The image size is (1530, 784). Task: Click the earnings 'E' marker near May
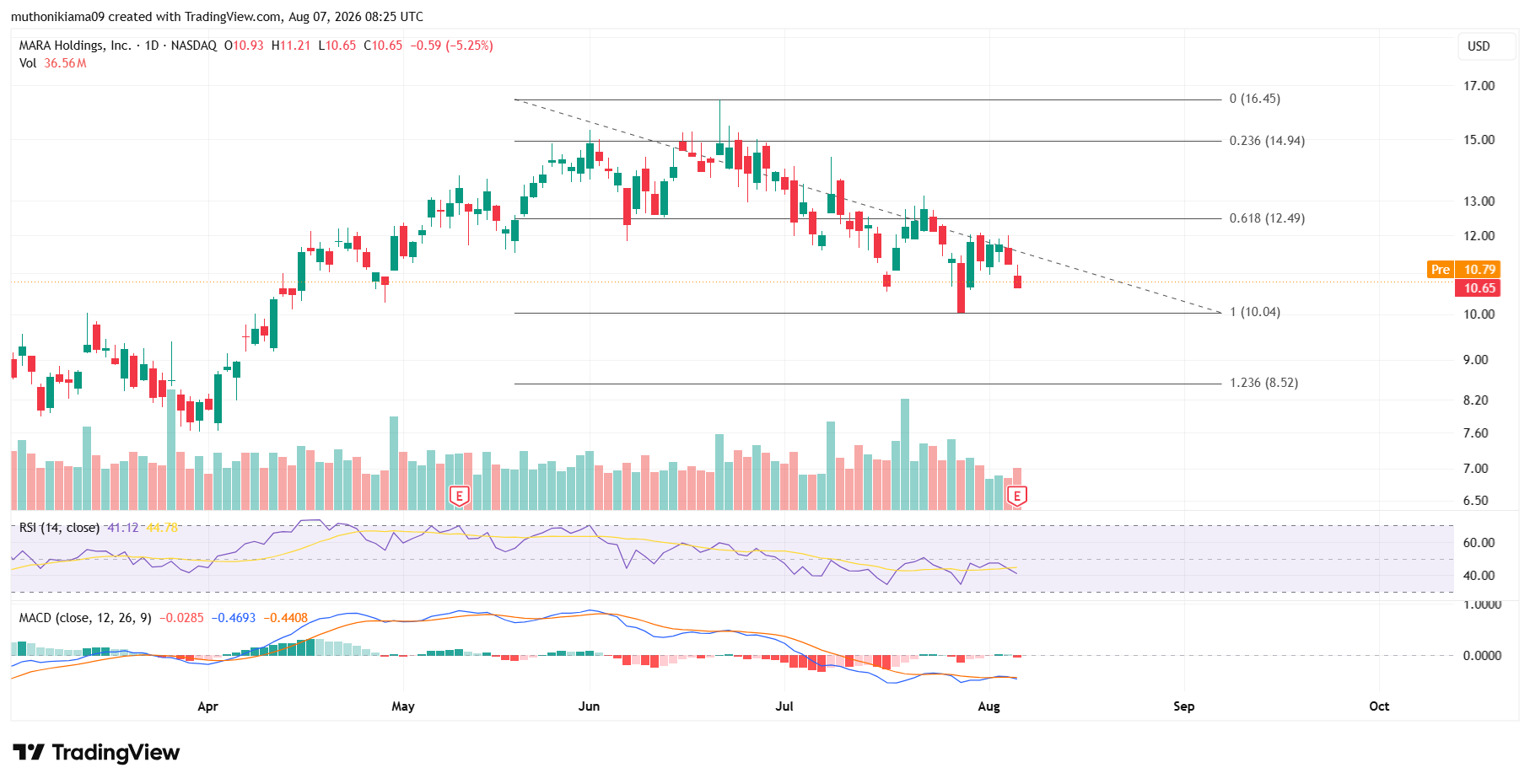[x=459, y=496]
